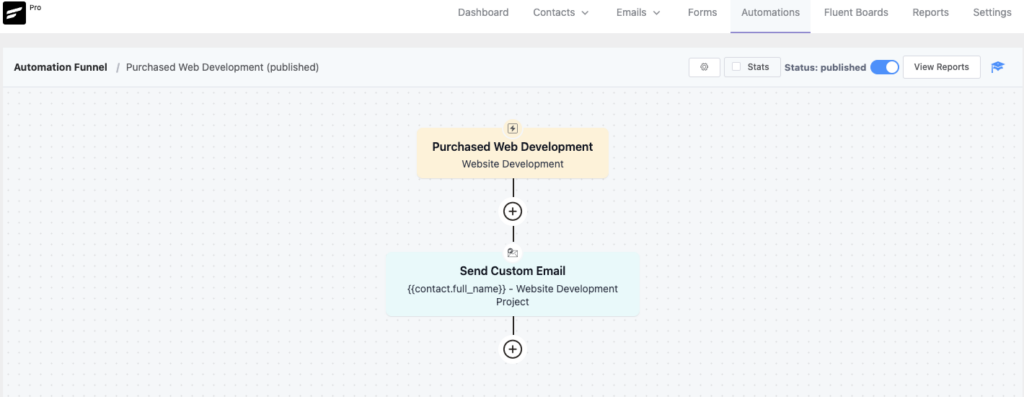Open the Reports tab

pos(931,12)
